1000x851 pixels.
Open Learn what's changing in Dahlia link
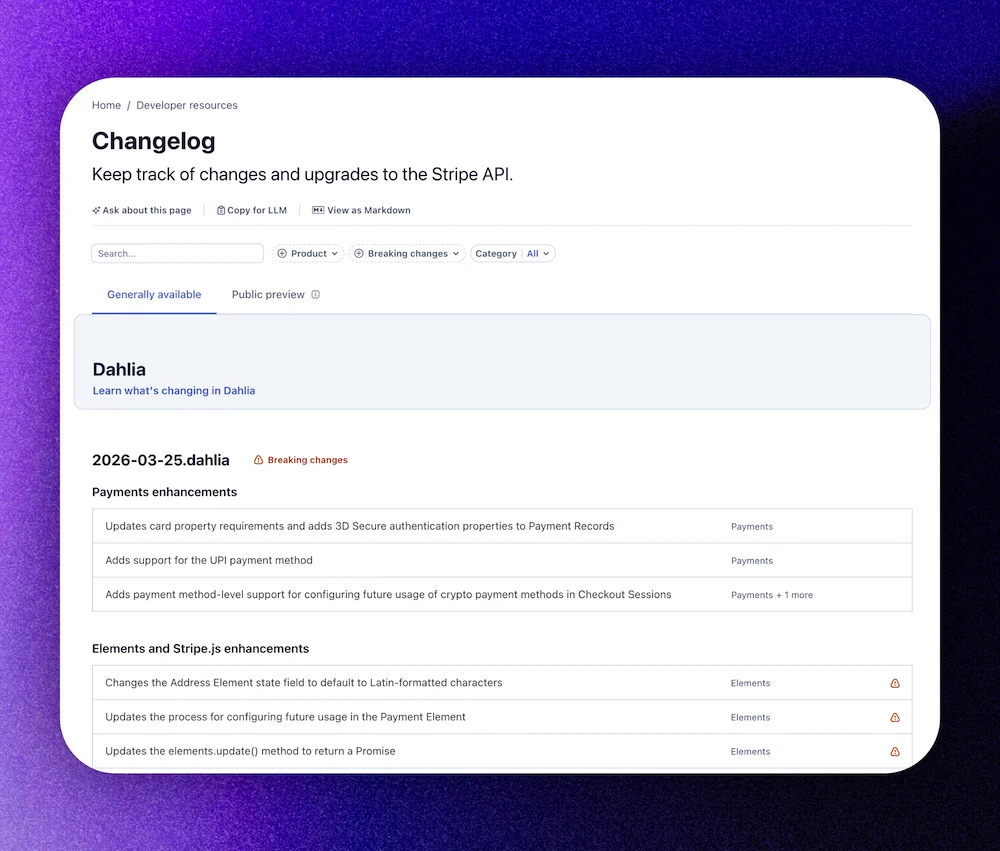pyautogui.click(x=174, y=390)
